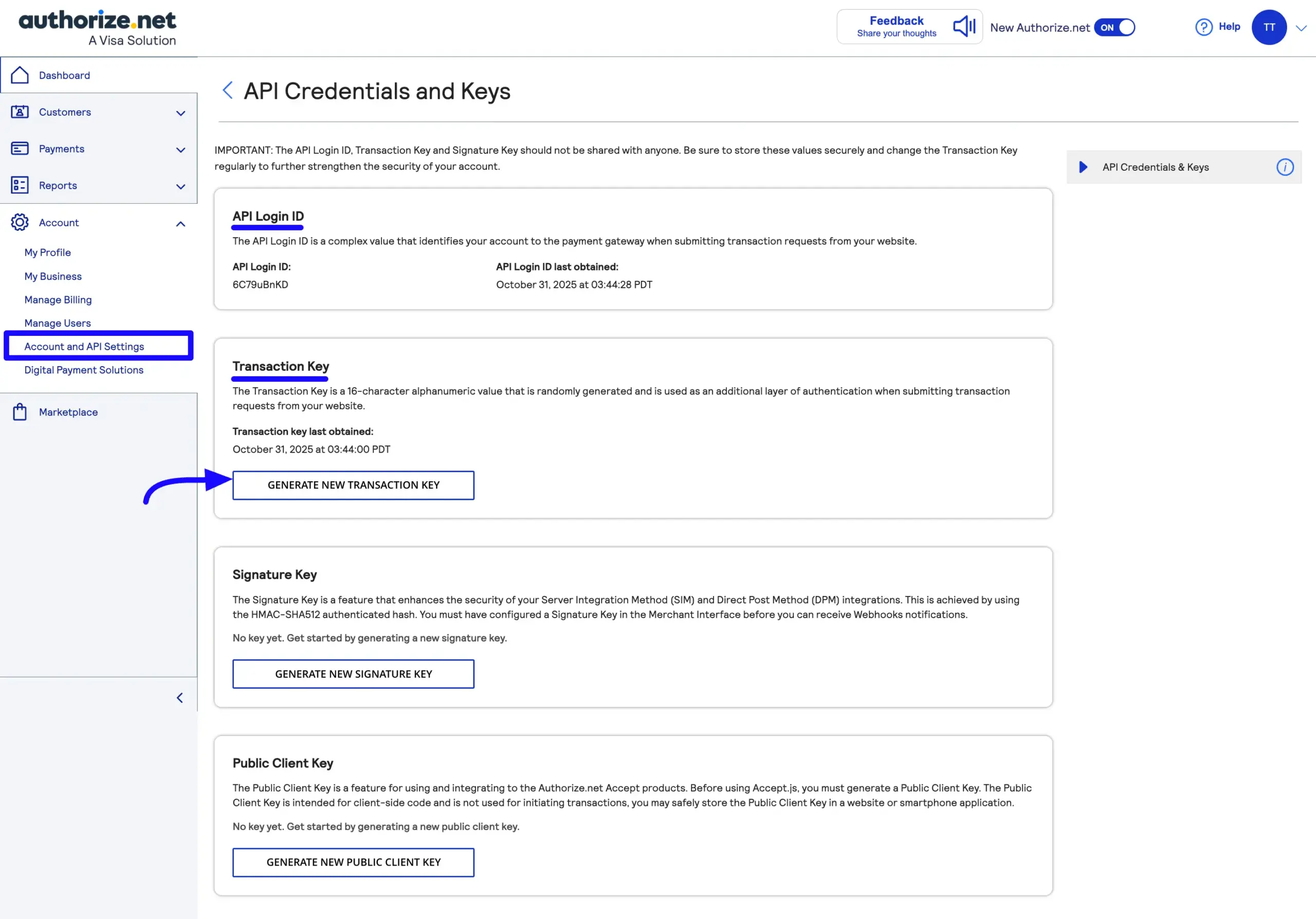Image resolution: width=1316 pixels, height=919 pixels.
Task: Click the back arrow near the page title
Action: point(227,90)
